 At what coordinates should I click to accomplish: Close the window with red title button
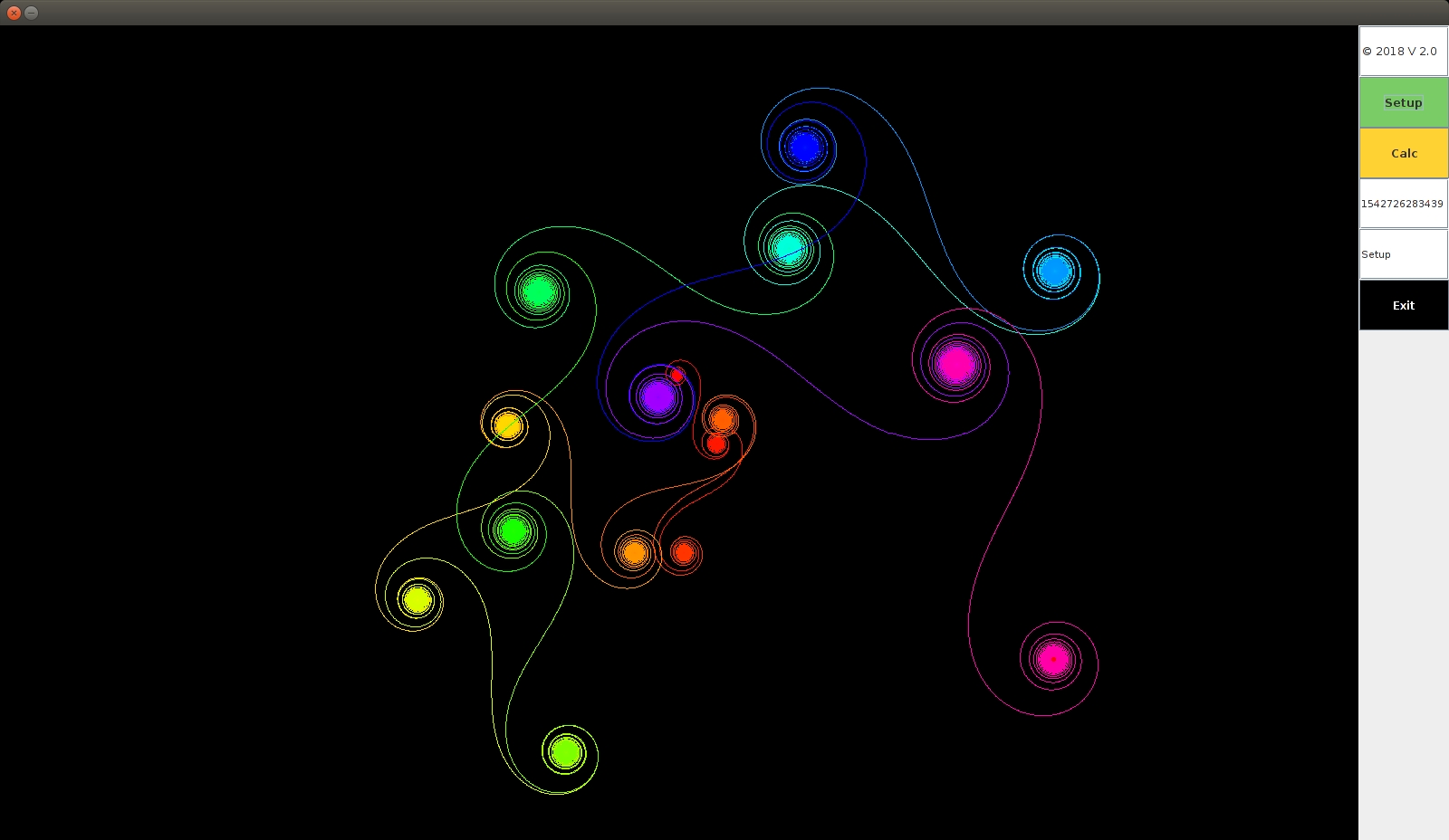14,13
